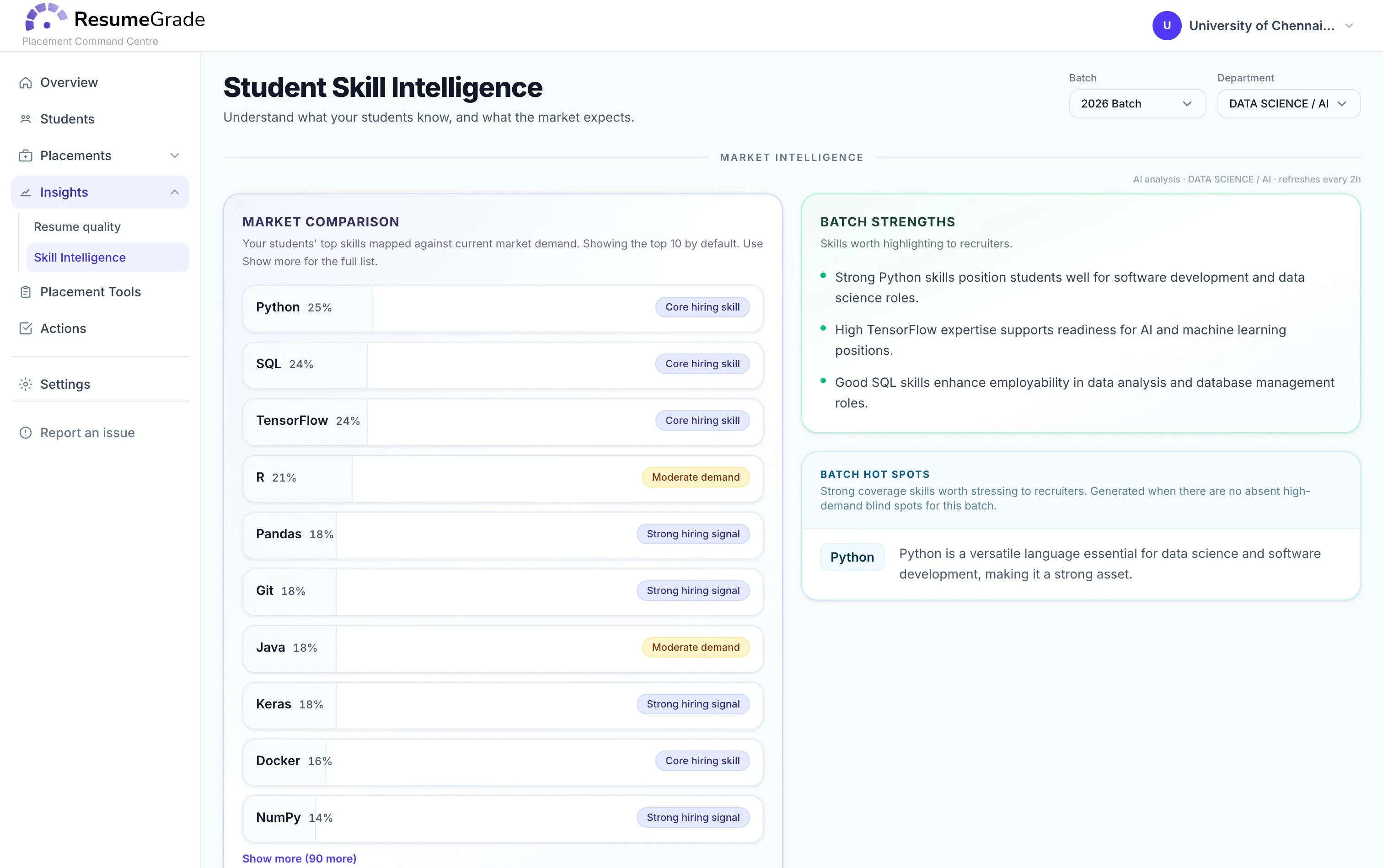Click the purple U account avatar
The width and height of the screenshot is (1383, 868).
click(x=1167, y=25)
